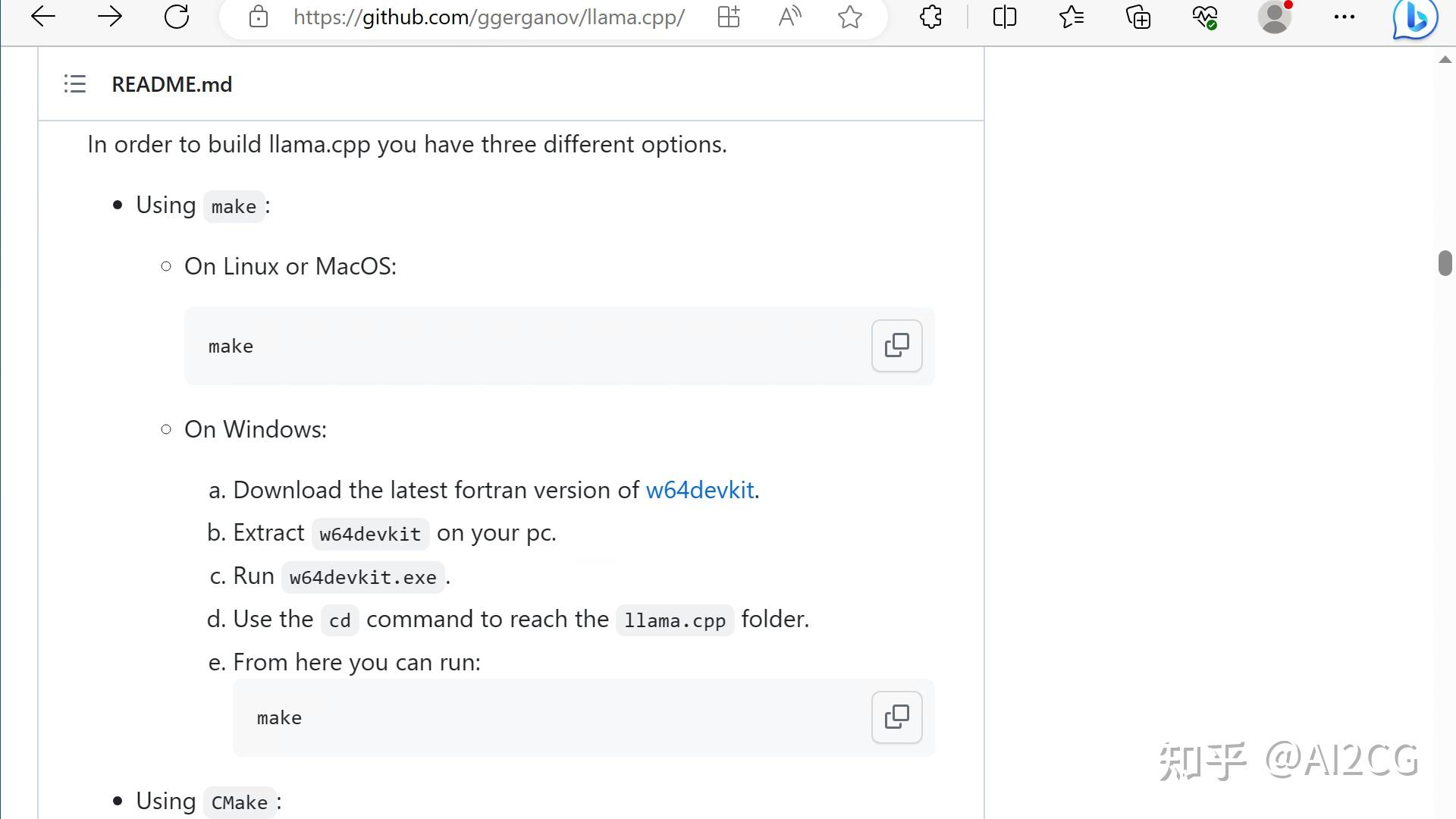Open the Favorites list icon
1456x819 pixels.
pos(1072,17)
